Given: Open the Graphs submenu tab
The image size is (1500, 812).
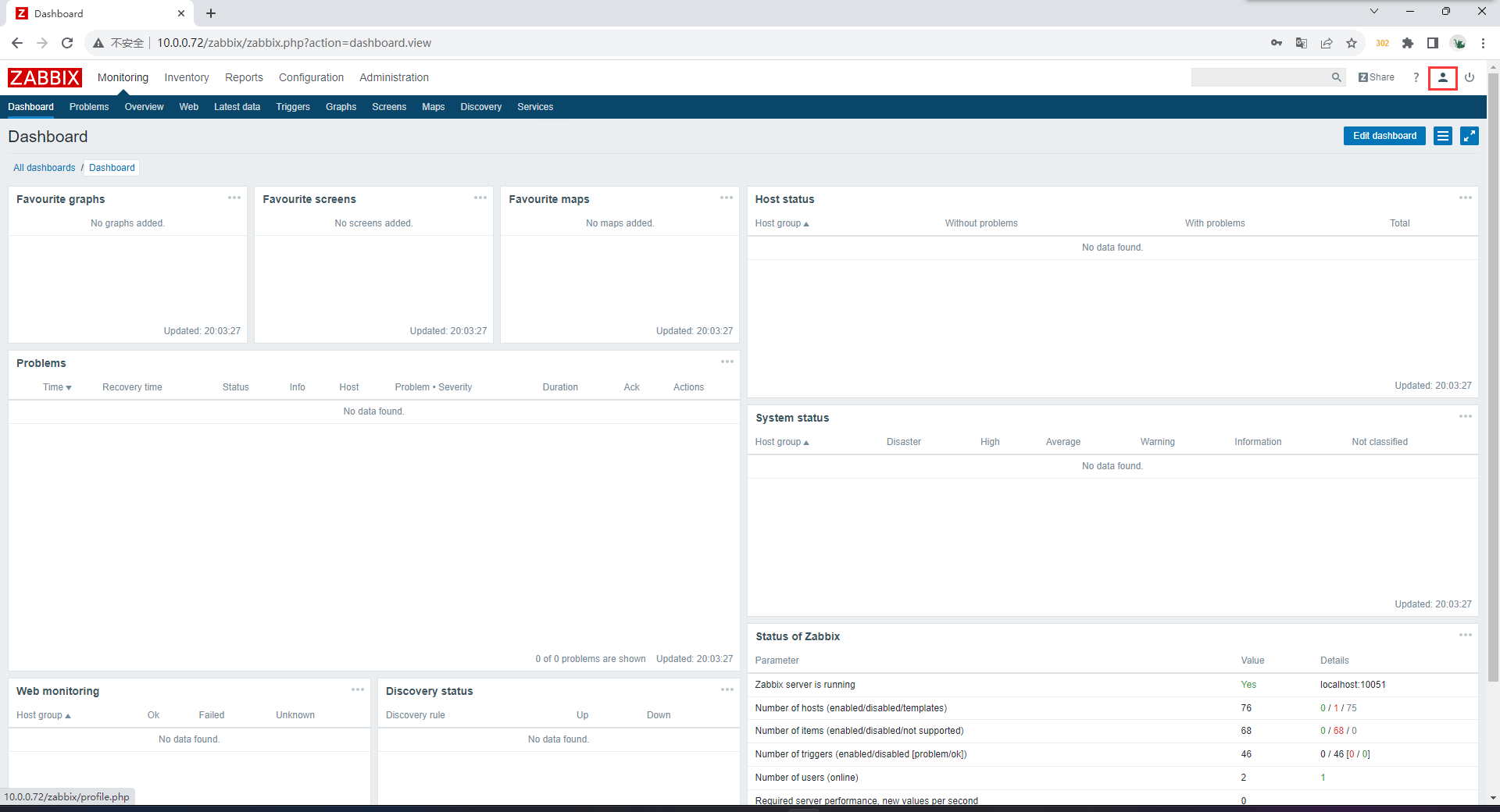Looking at the screenshot, I should (341, 107).
